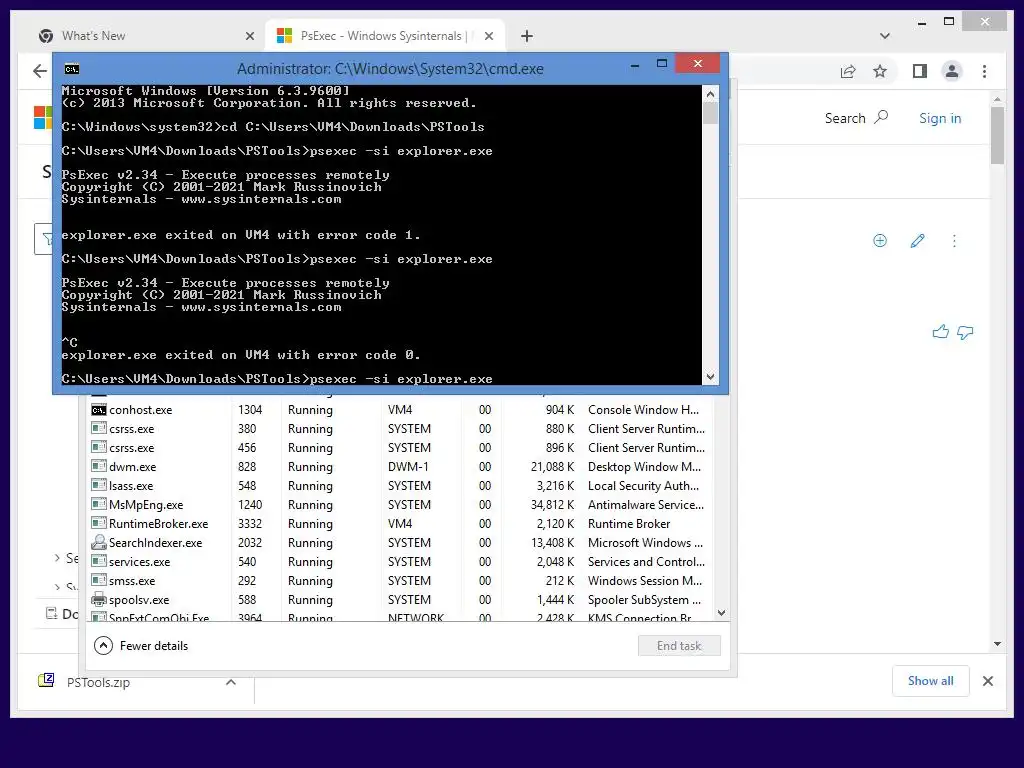Select csrss.exe with PID 456
The height and width of the screenshot is (768, 1024).
(400, 447)
